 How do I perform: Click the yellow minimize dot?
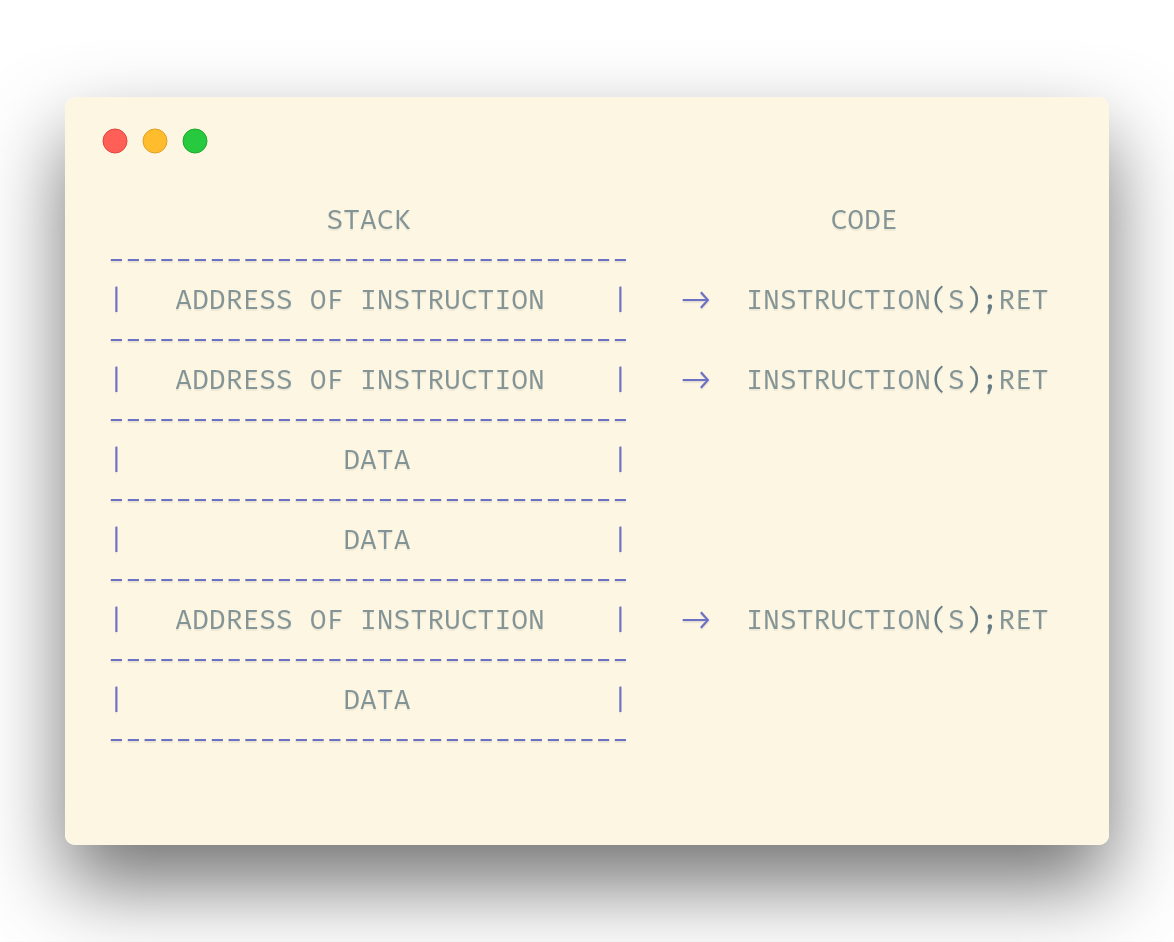pos(155,141)
